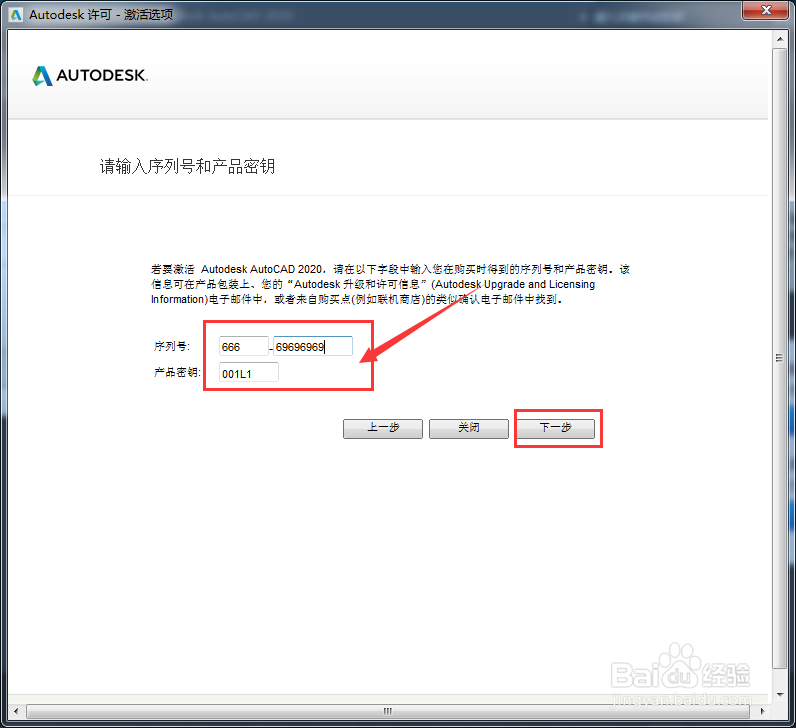796x728 pixels.
Task: Click the vertical scrollbar down arrow
Action: click(x=779, y=695)
